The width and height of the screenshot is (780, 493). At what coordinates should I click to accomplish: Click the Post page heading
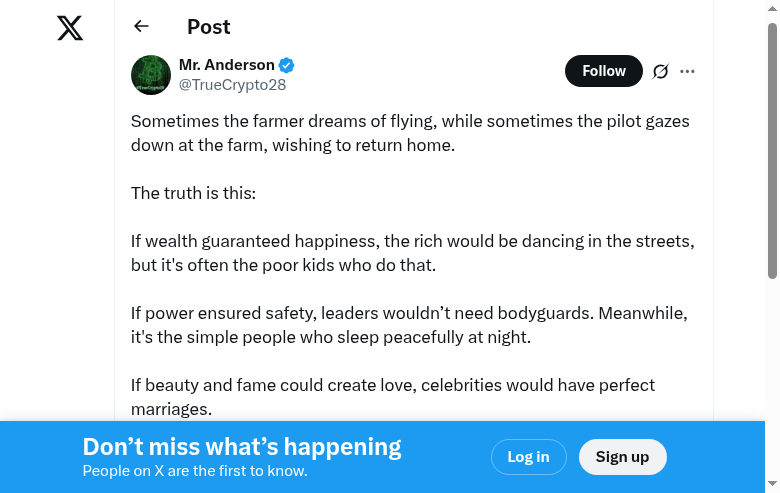click(208, 27)
